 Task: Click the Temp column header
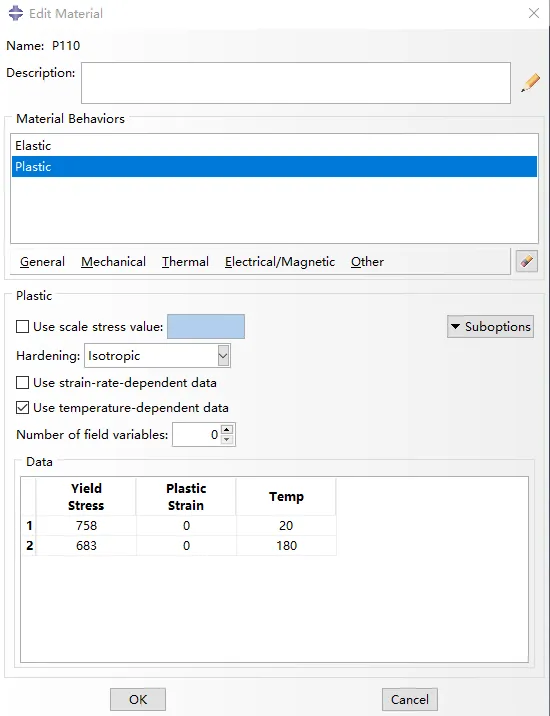(x=286, y=497)
